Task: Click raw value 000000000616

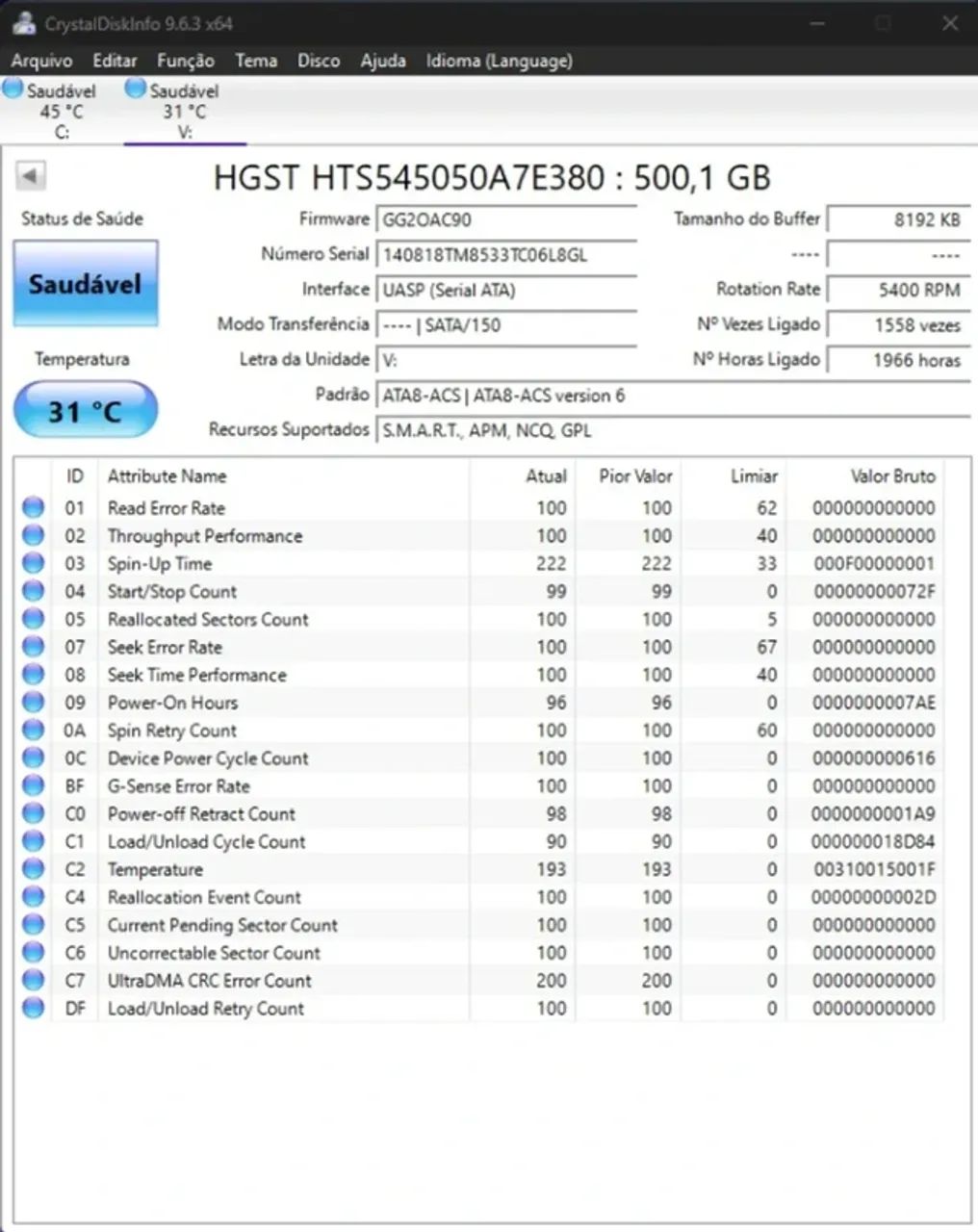Action: click(x=874, y=758)
